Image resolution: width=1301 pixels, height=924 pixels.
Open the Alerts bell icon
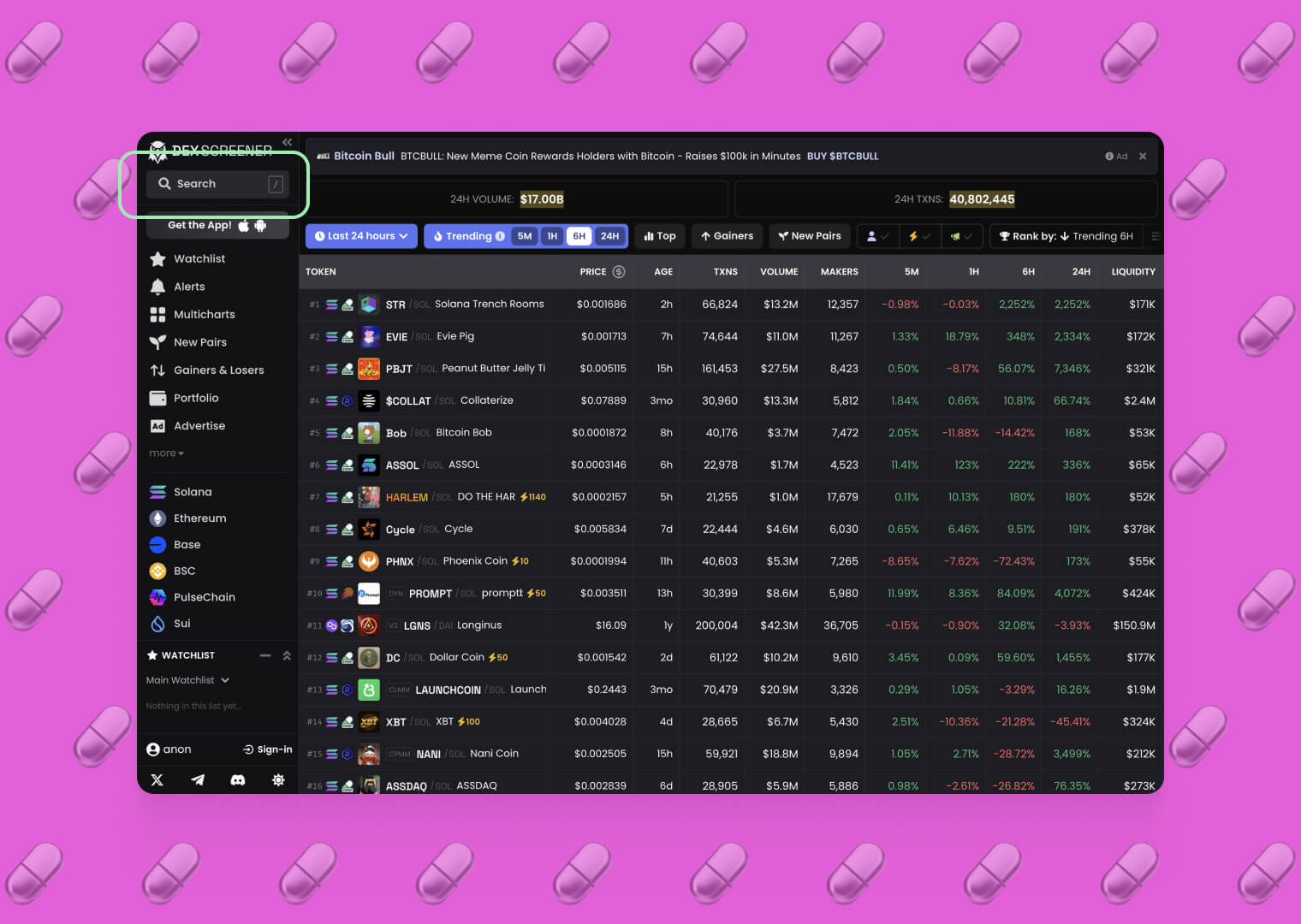pyautogui.click(x=157, y=287)
